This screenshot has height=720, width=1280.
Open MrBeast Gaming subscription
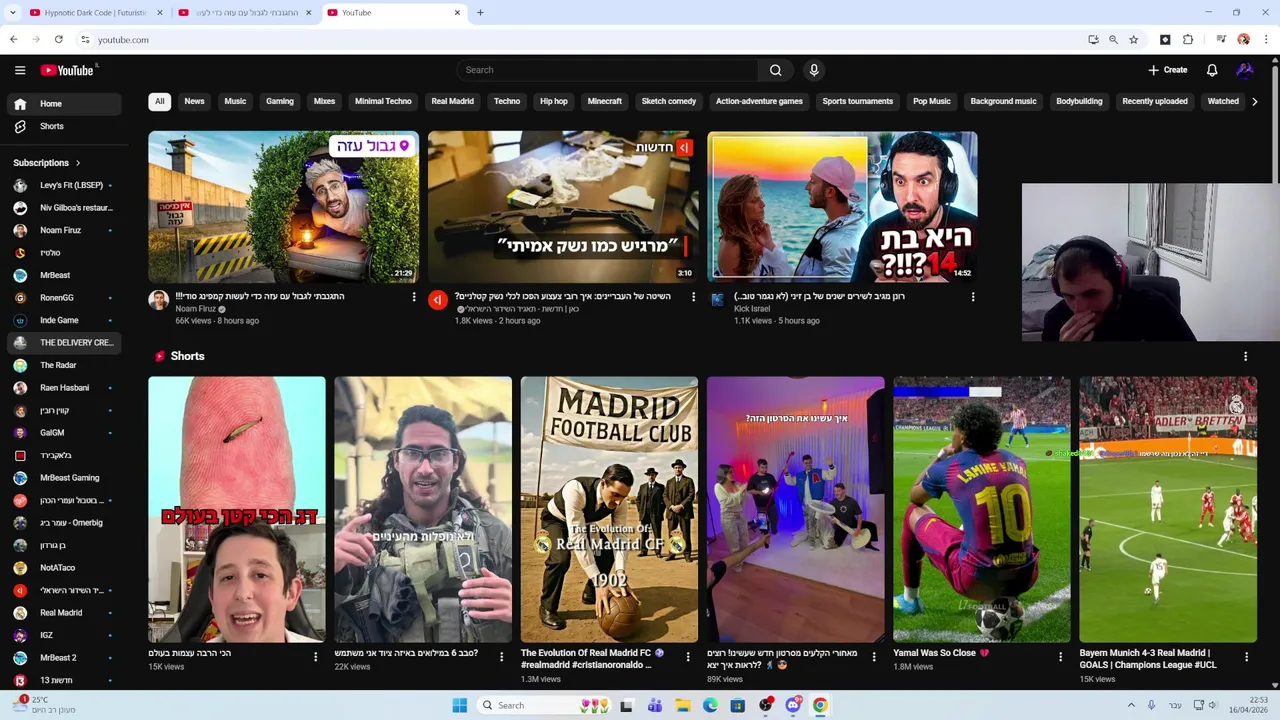tap(64, 478)
